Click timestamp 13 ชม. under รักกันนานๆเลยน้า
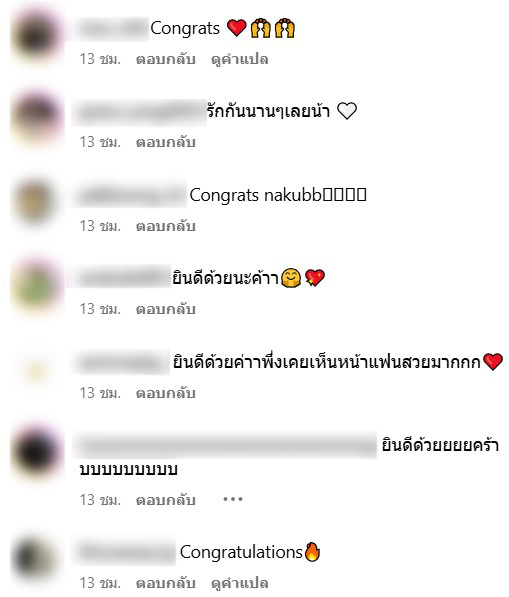Screen dimensions: 509x597 tap(100, 142)
